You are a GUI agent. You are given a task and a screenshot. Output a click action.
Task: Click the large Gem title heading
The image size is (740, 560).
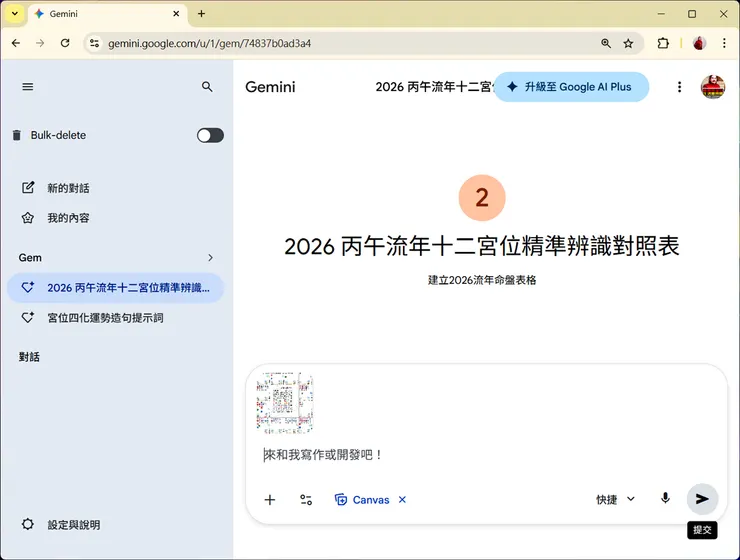click(x=482, y=246)
